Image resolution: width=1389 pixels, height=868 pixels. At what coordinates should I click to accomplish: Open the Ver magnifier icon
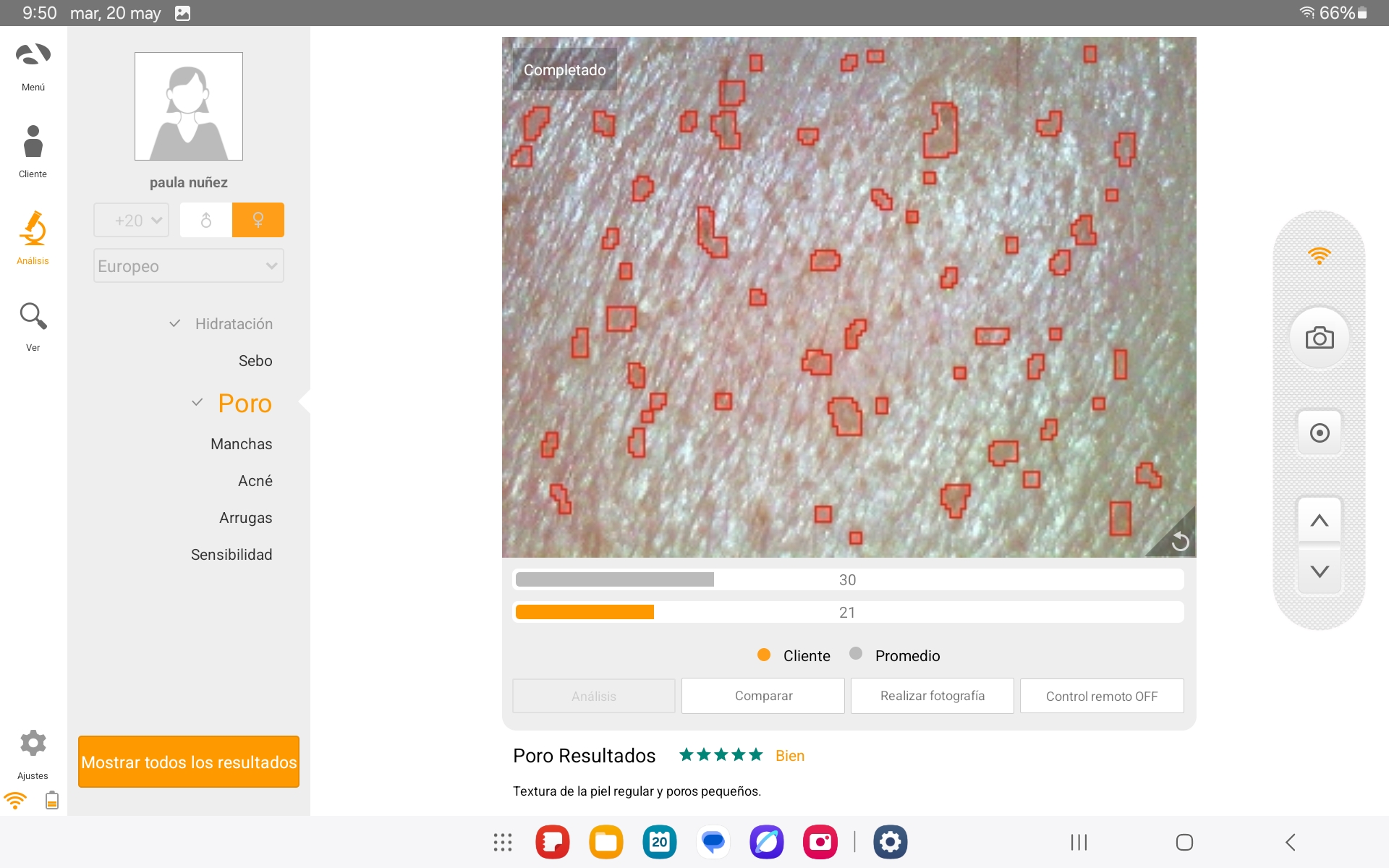point(33,316)
